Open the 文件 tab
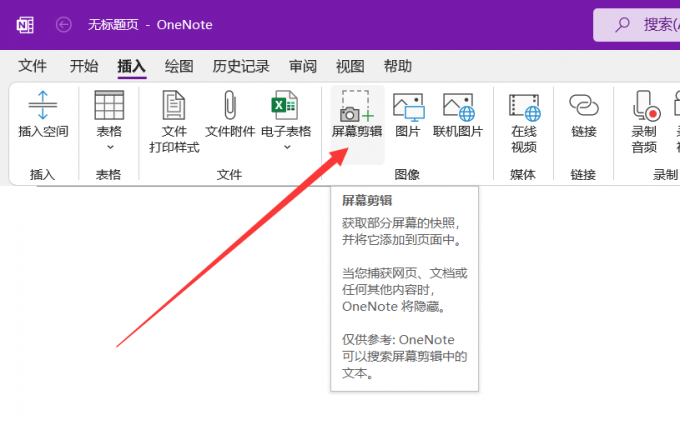This screenshot has width=680, height=440. click(x=33, y=66)
